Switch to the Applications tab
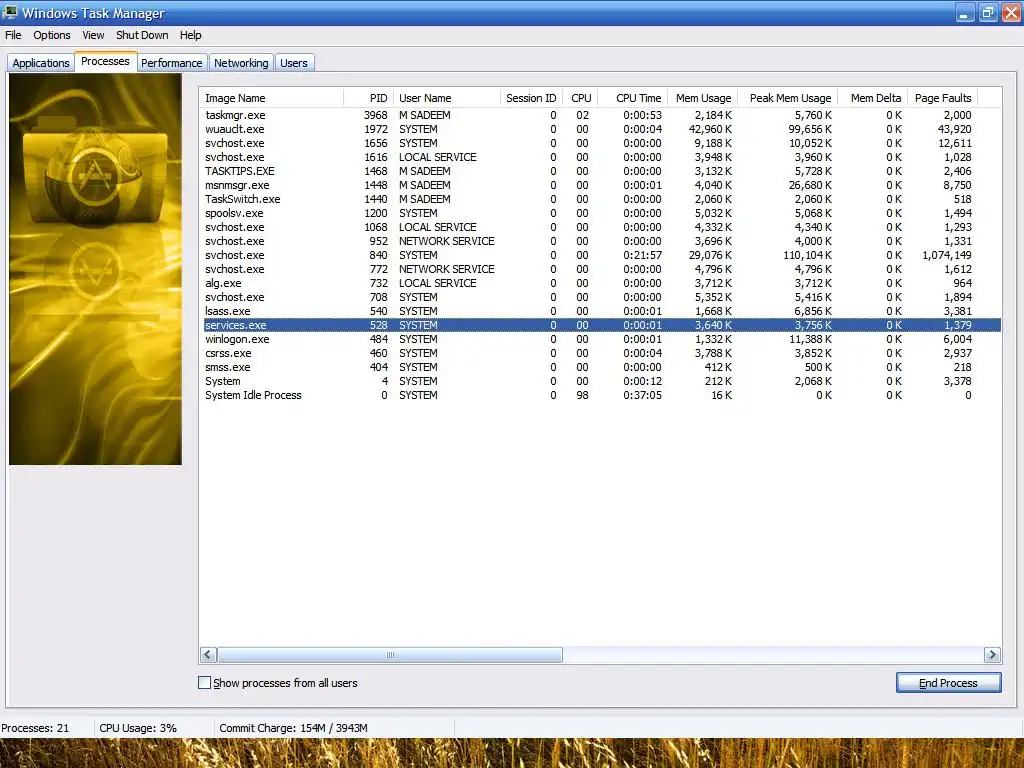The width and height of the screenshot is (1024, 768). point(40,63)
